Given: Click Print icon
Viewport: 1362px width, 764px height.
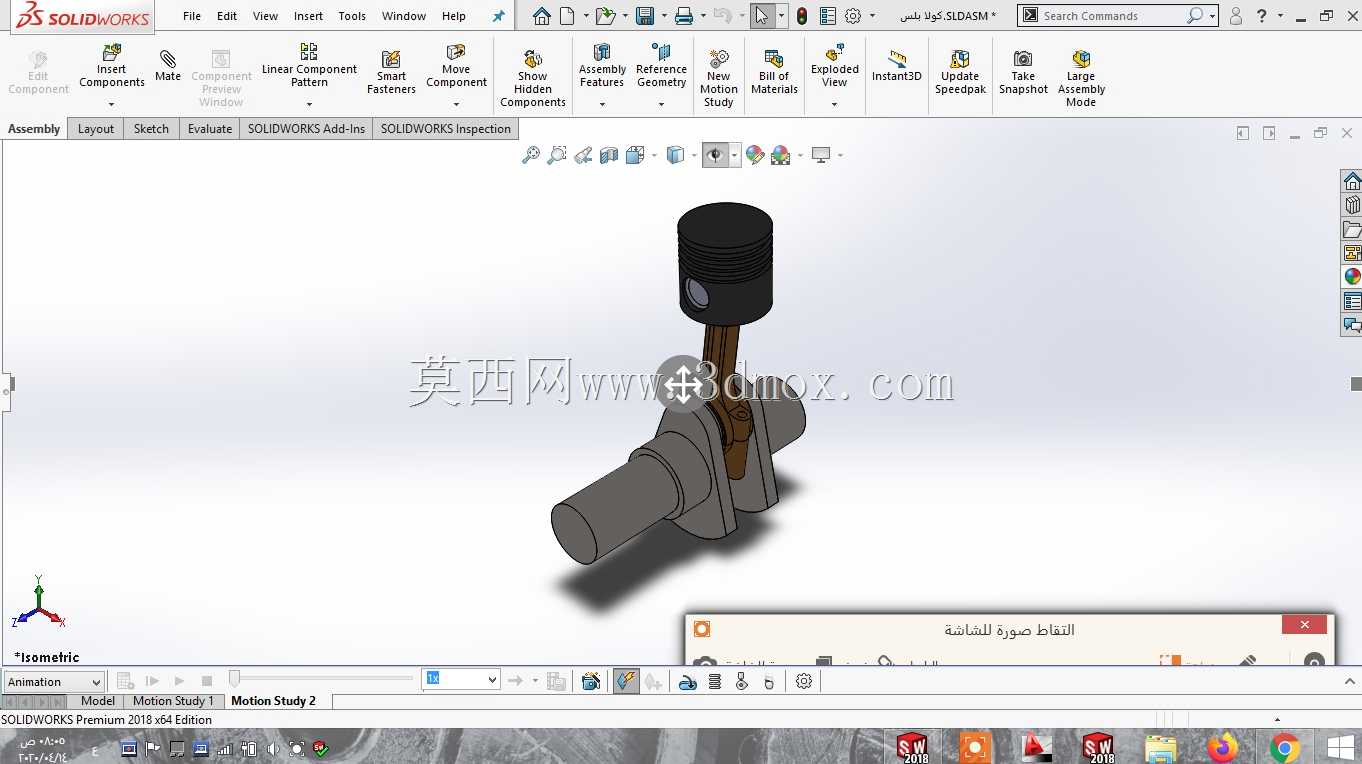Looking at the screenshot, I should pyautogui.click(x=684, y=16).
